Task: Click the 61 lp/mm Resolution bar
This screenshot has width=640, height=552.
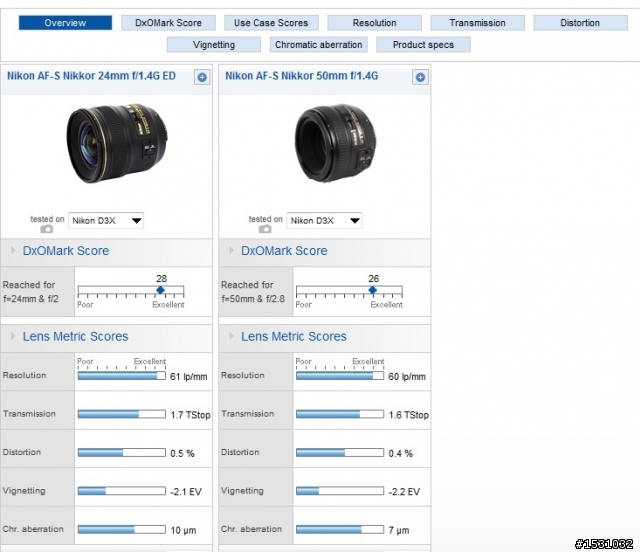Action: [x=122, y=376]
